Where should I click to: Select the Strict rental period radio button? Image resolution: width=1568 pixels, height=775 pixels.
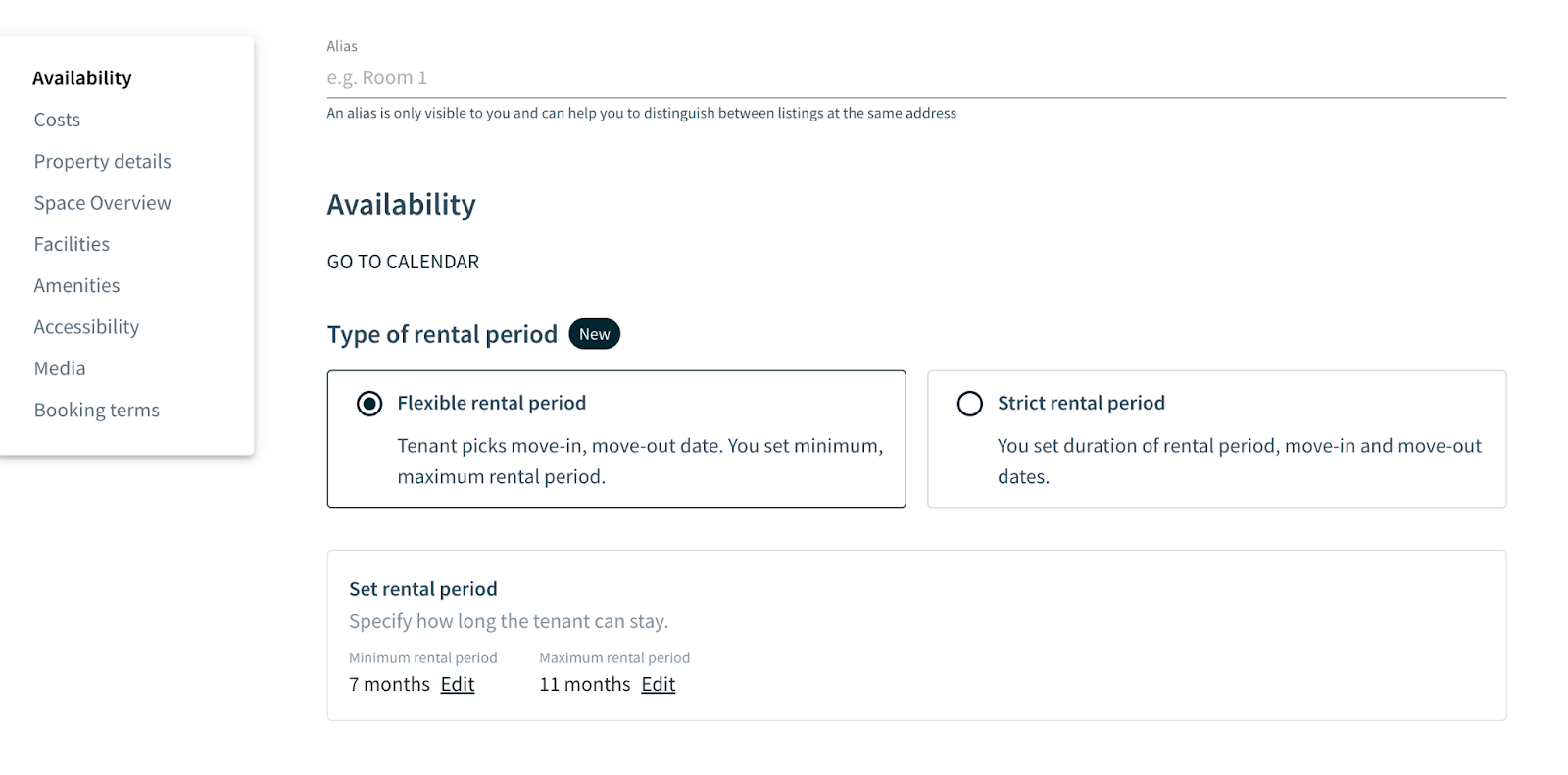970,404
